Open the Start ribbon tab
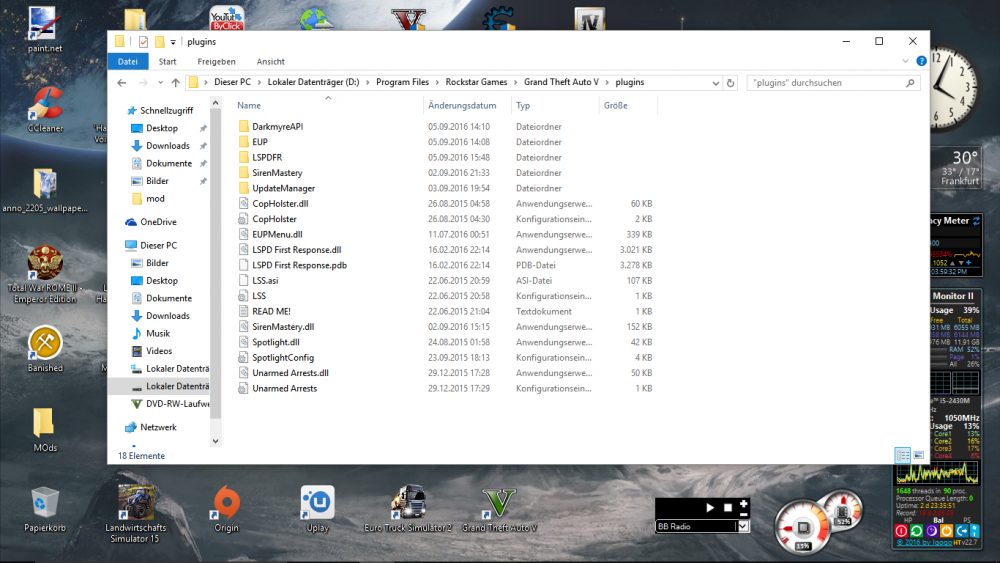 point(167,61)
